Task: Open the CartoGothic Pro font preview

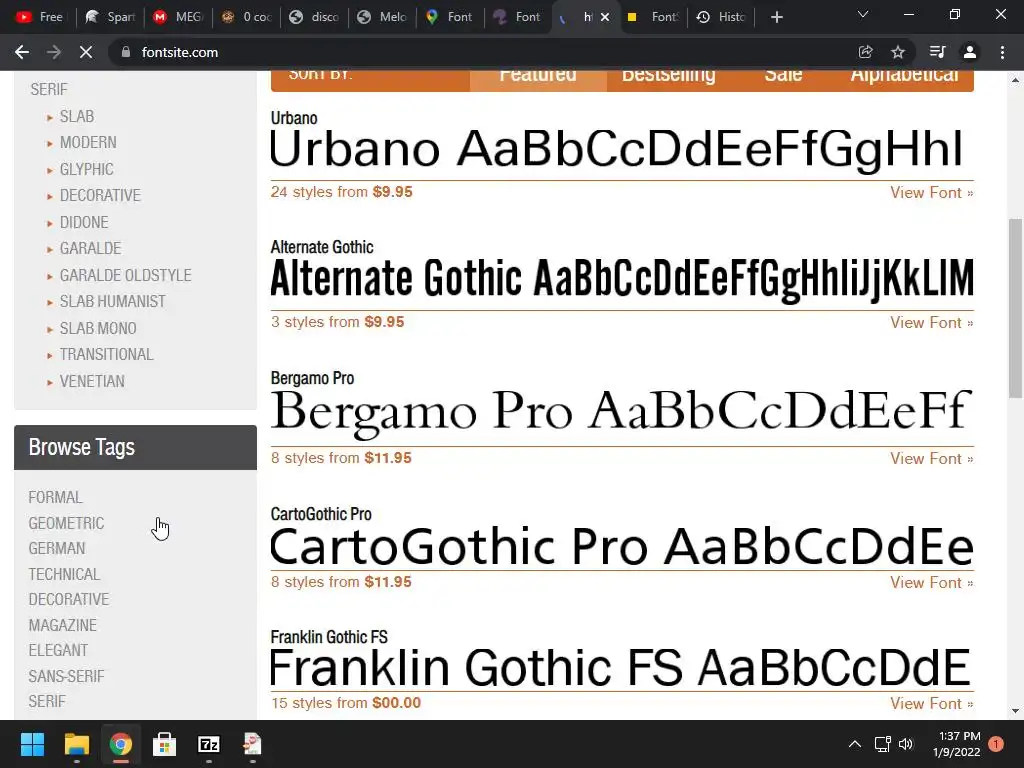Action: 622,546
